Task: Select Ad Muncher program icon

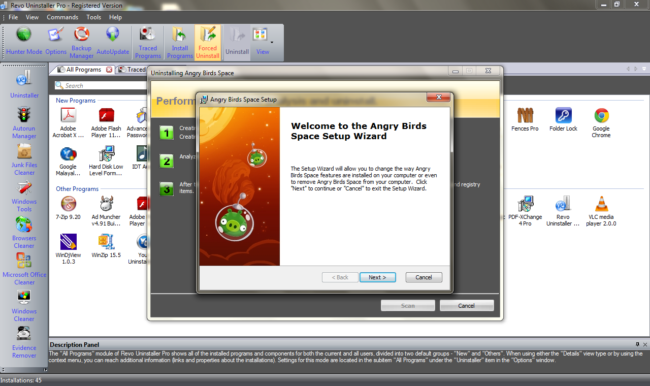Action: click(x=106, y=211)
